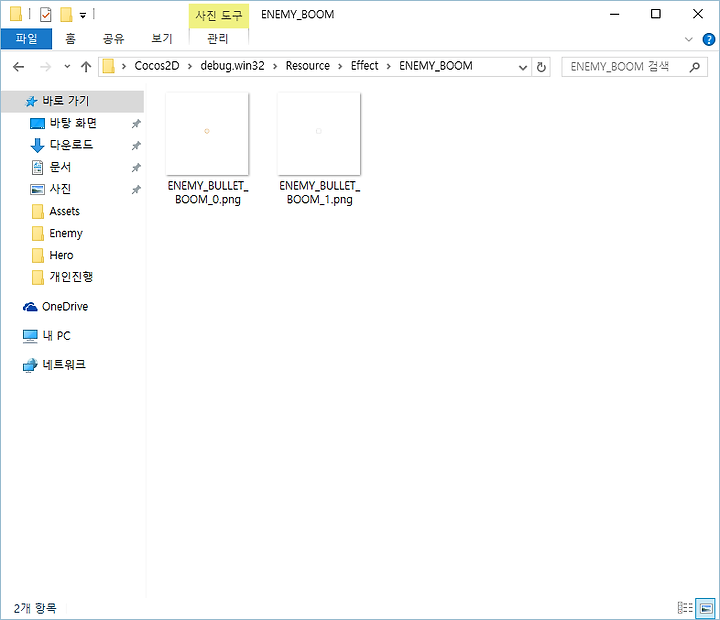The height and width of the screenshot is (620, 720).
Task: Click the 2개 항목 status text
Action: click(x=35, y=609)
